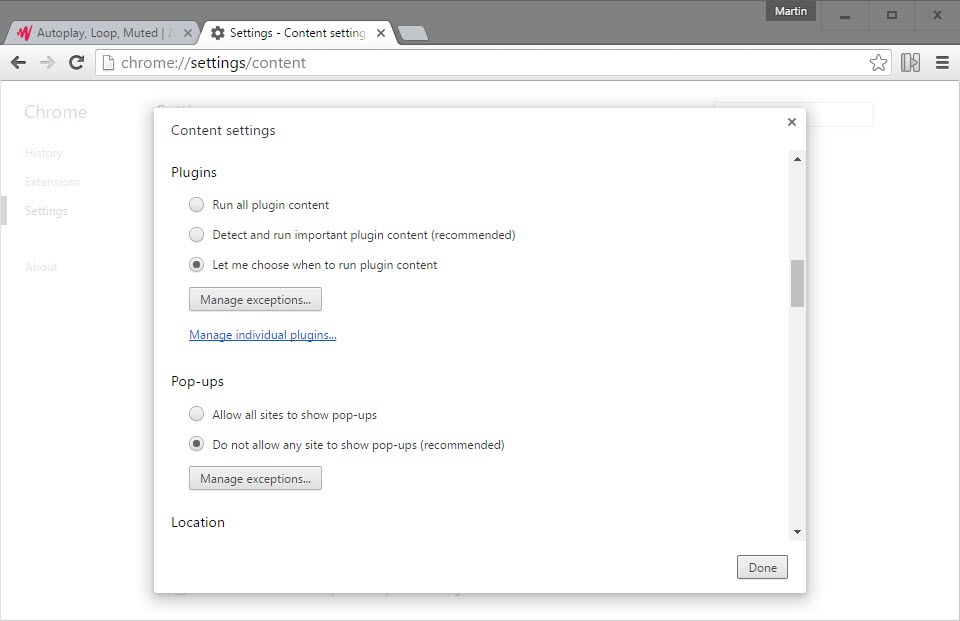Open a new tab

pos(412,33)
